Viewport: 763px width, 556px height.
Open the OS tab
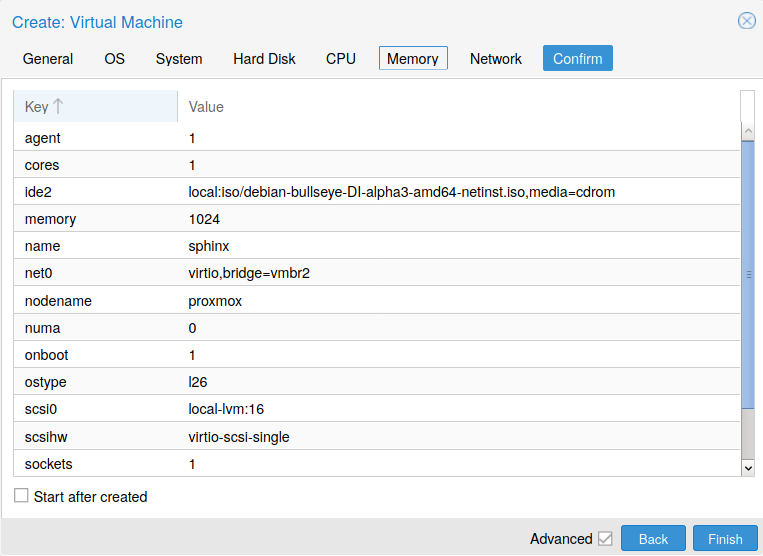114,59
